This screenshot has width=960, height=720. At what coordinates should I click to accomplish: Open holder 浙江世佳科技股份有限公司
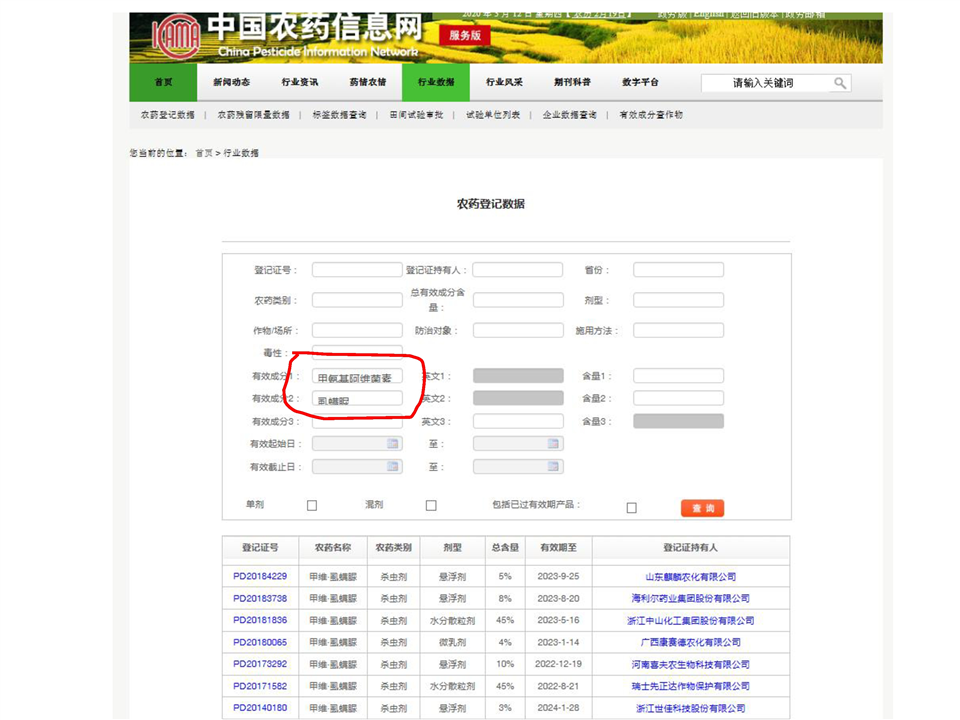(x=691, y=708)
